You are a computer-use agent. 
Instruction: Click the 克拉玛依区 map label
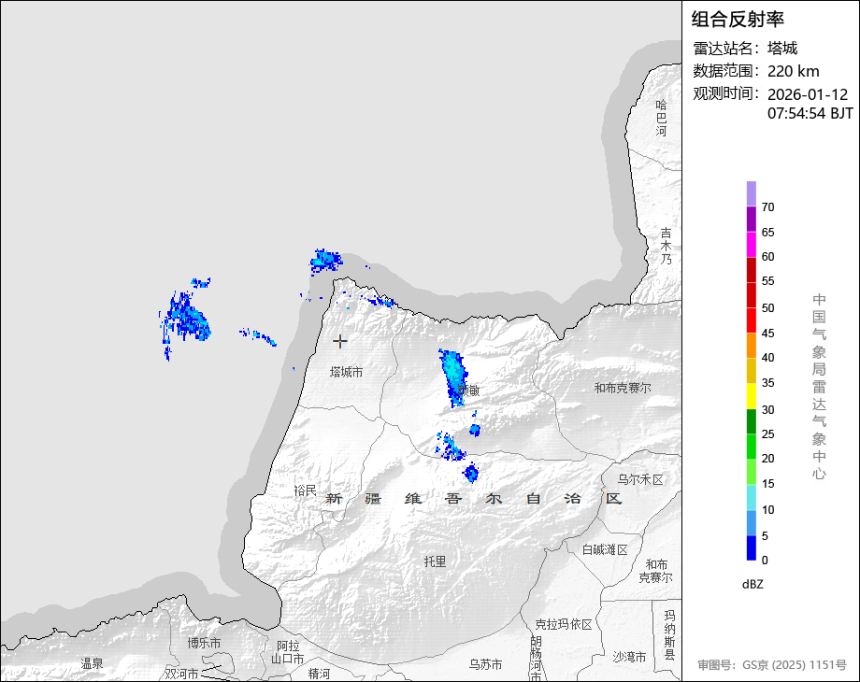click(x=563, y=624)
